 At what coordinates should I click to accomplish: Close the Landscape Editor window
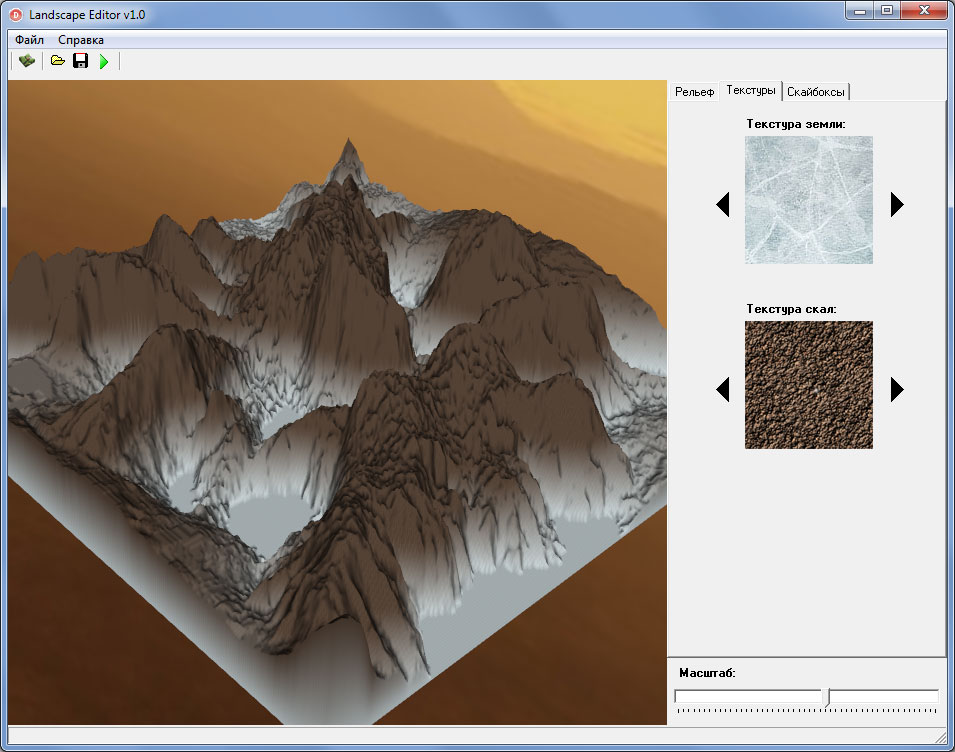tap(924, 11)
